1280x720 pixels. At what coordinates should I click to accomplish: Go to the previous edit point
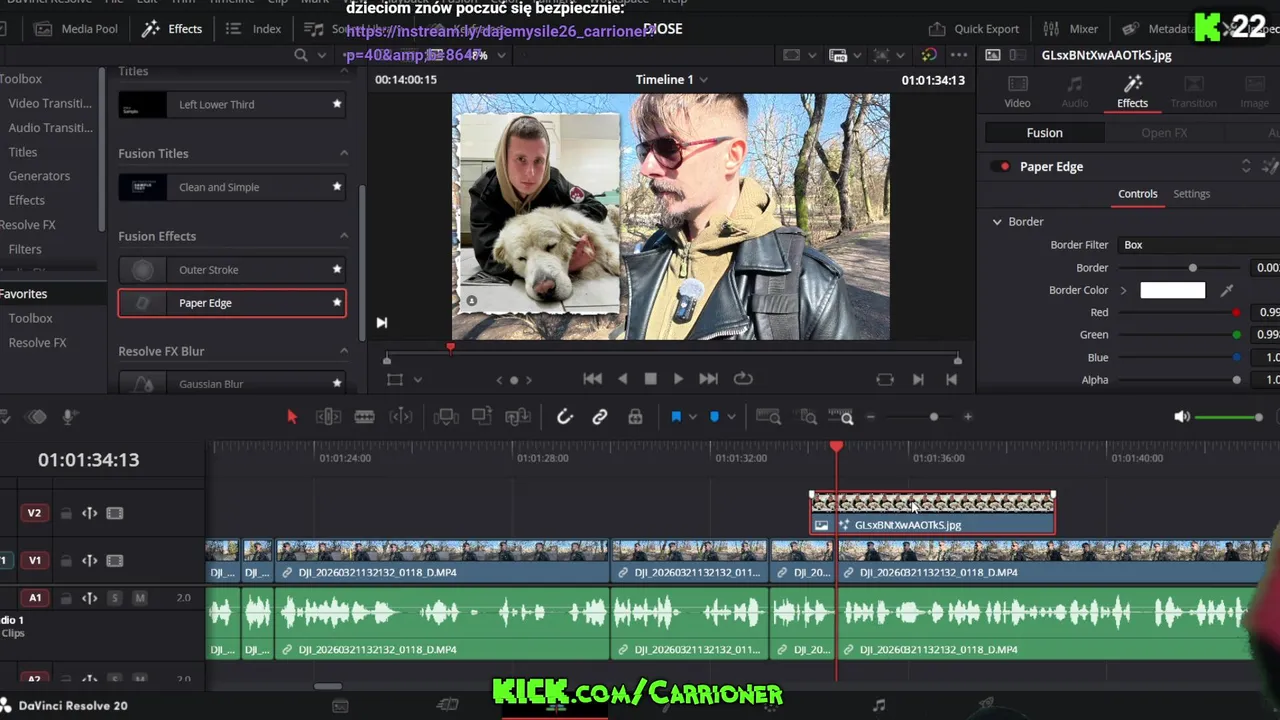pyautogui.click(x=952, y=379)
